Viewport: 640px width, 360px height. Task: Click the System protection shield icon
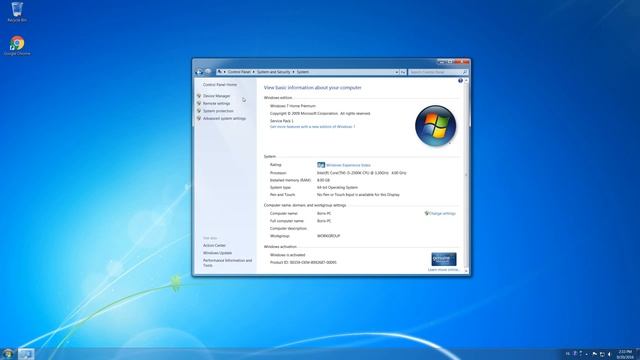[x=199, y=111]
